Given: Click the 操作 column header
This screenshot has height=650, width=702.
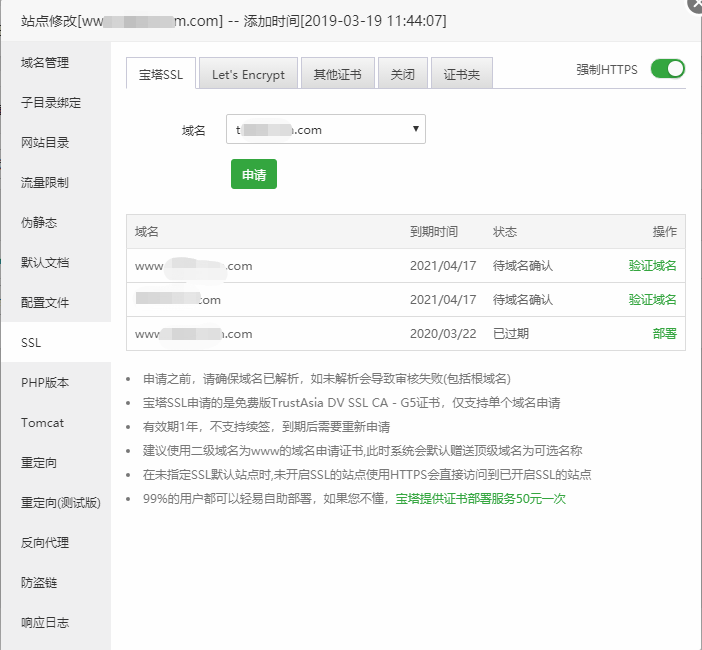Looking at the screenshot, I should pos(664,231).
